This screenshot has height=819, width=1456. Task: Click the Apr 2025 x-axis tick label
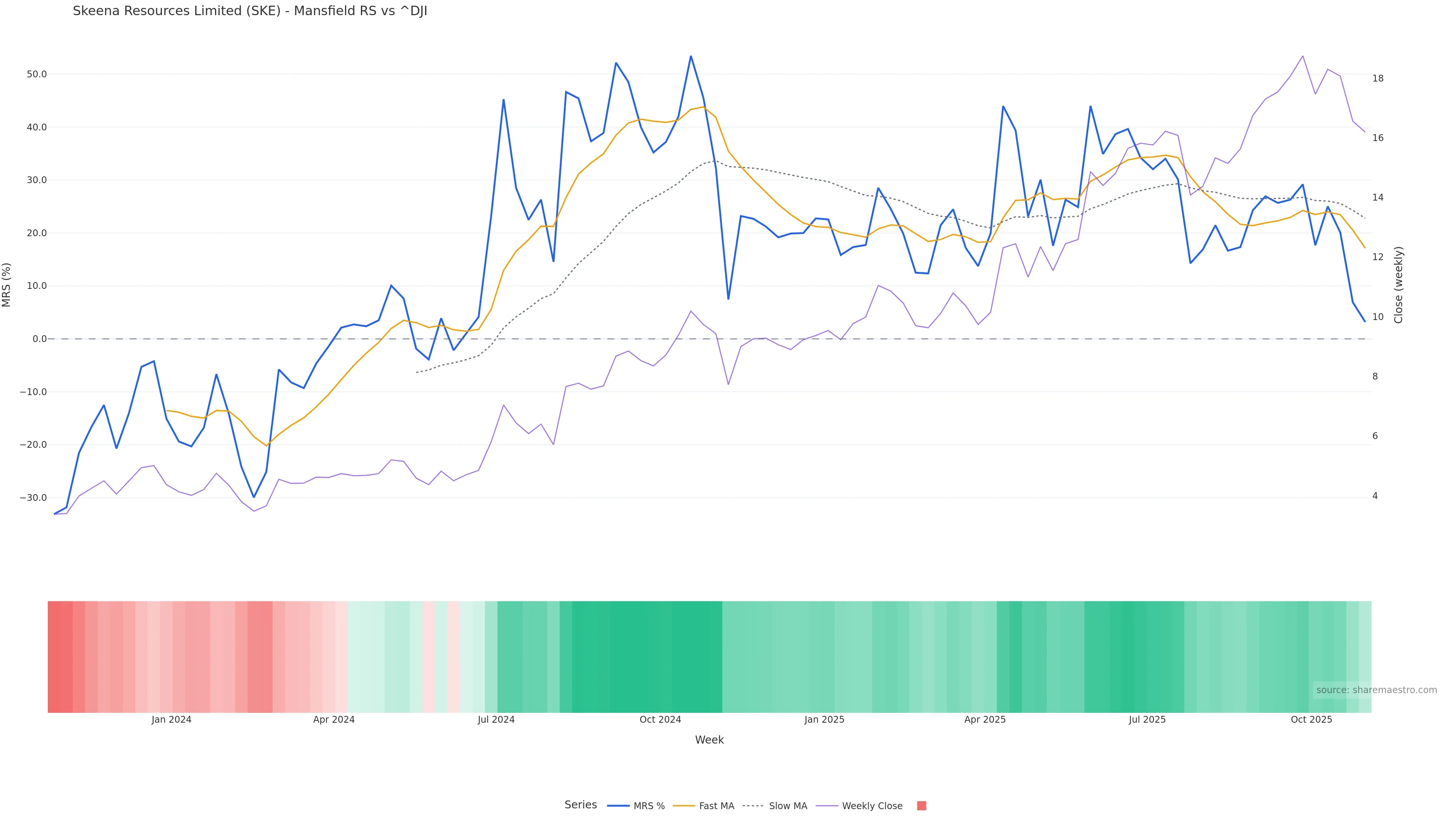tap(985, 720)
